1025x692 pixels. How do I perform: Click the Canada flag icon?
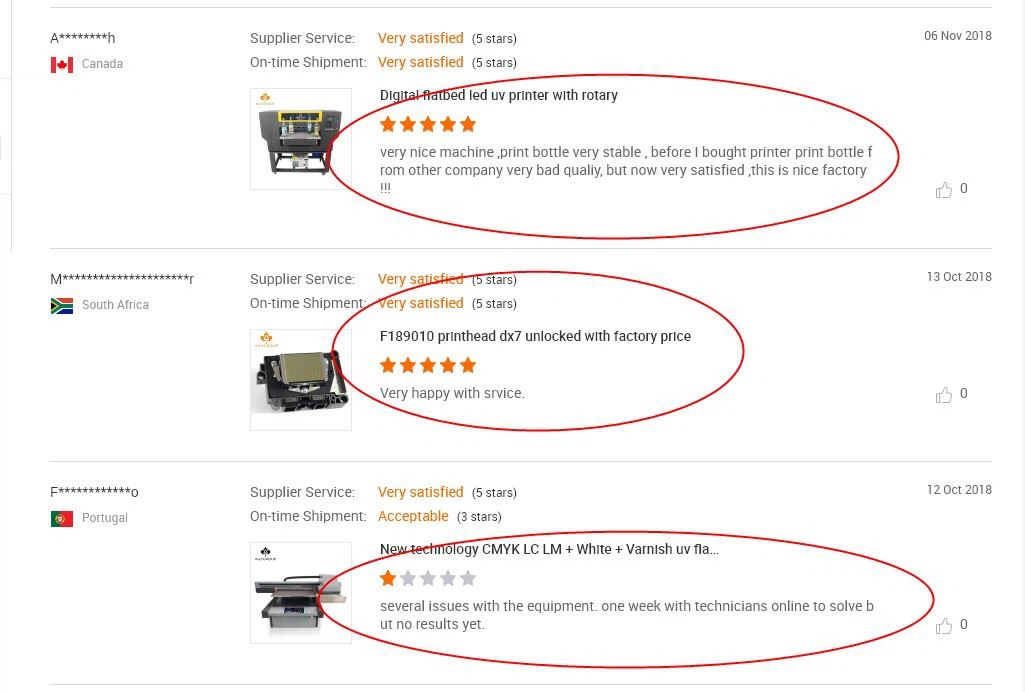[x=62, y=65]
